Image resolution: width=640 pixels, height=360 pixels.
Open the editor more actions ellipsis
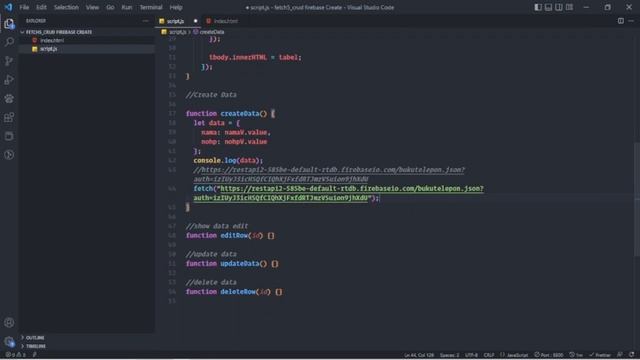631,21
